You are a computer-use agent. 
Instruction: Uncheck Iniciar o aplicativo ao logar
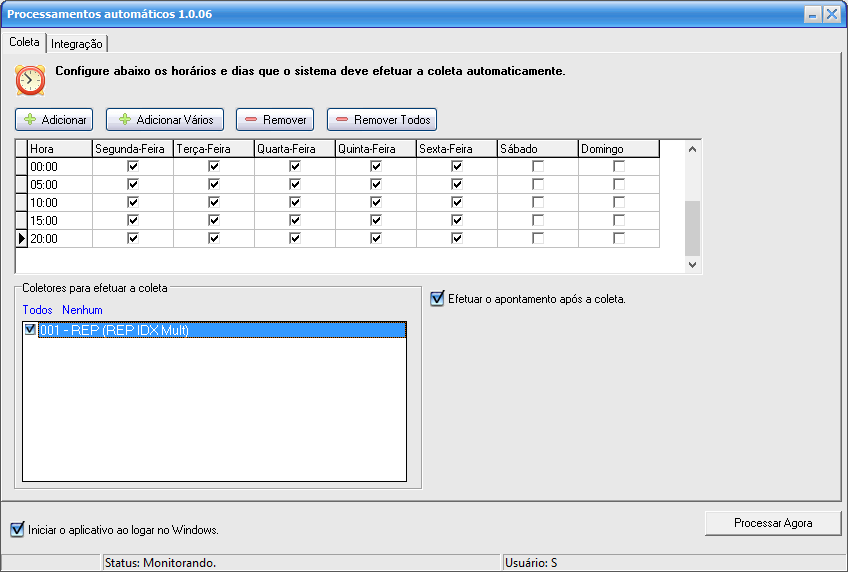click(x=17, y=530)
